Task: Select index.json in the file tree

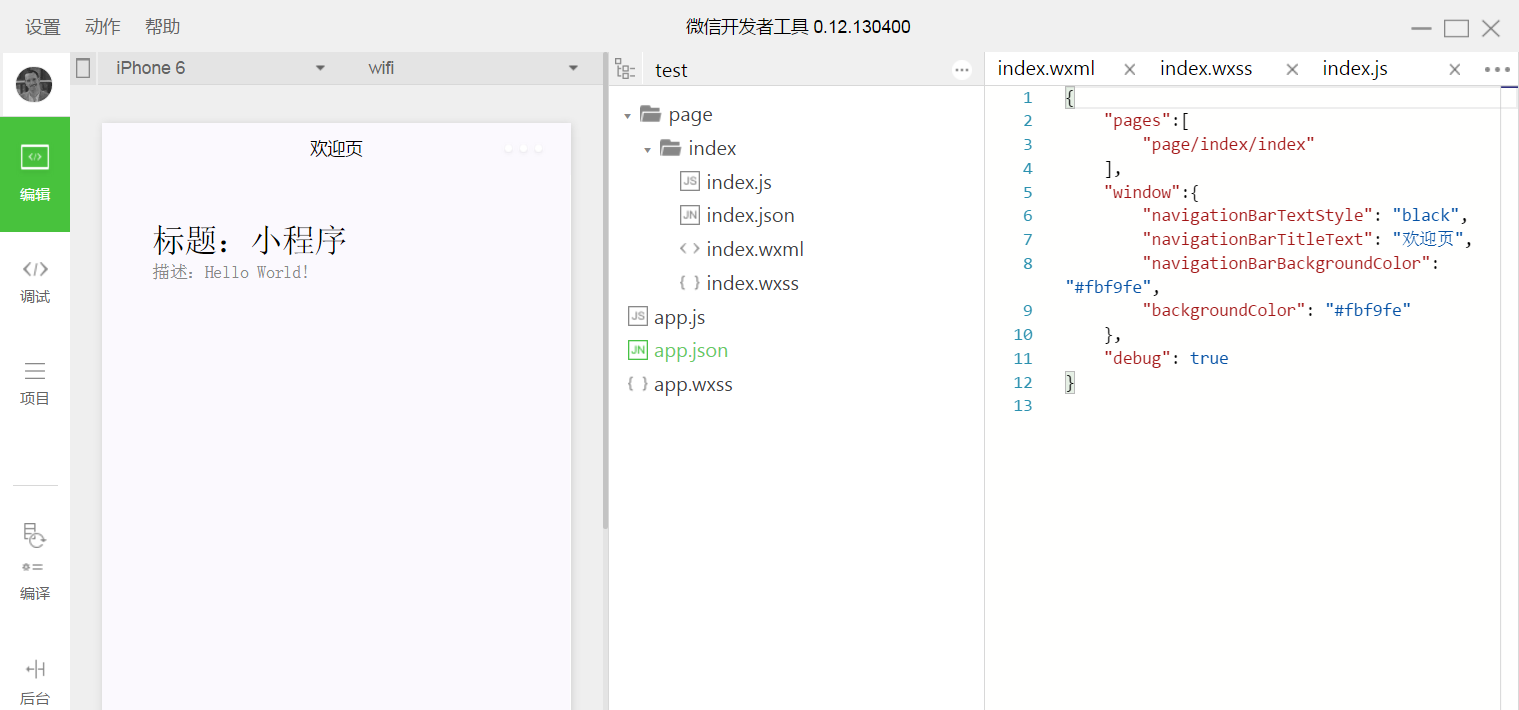Action: [750, 215]
